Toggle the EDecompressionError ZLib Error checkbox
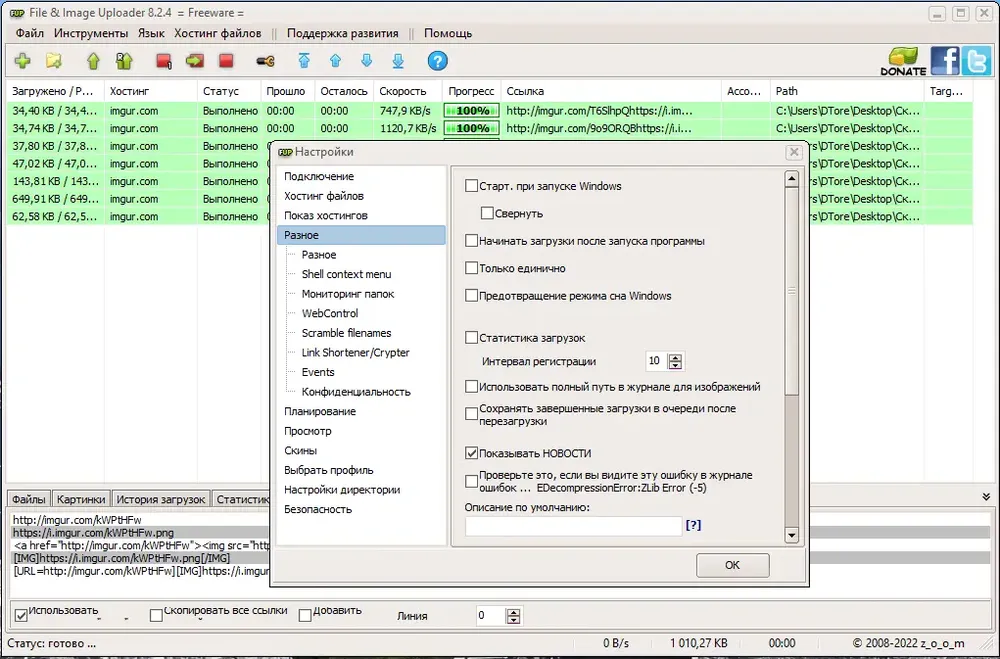Screen dimensions: 1000x659 (471, 481)
